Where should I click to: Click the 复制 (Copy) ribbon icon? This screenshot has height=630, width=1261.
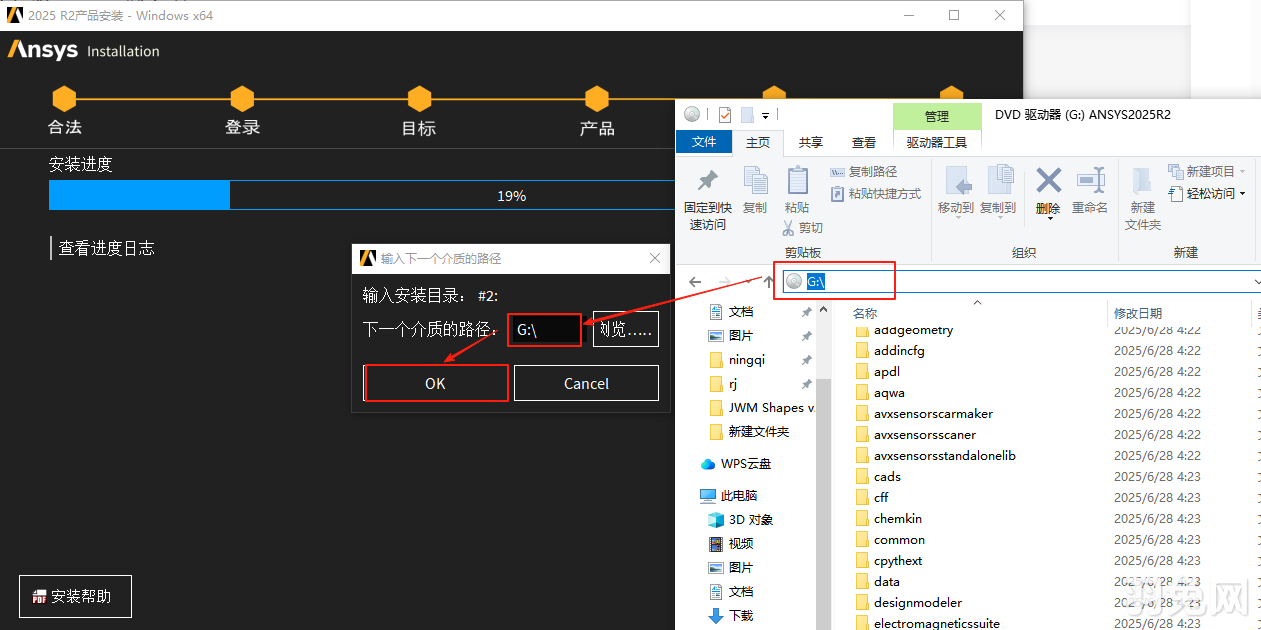(754, 185)
